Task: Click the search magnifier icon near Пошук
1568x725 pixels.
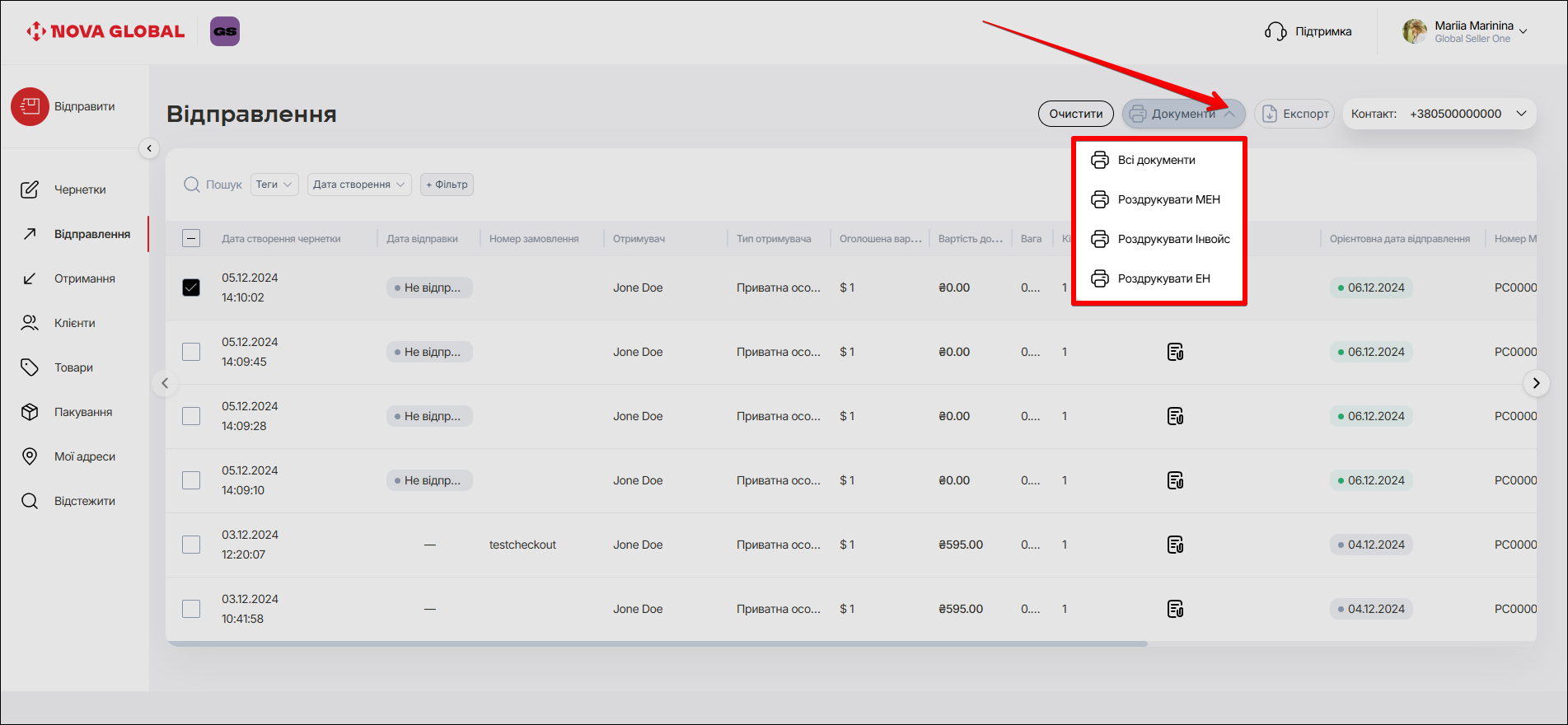Action: 192,185
